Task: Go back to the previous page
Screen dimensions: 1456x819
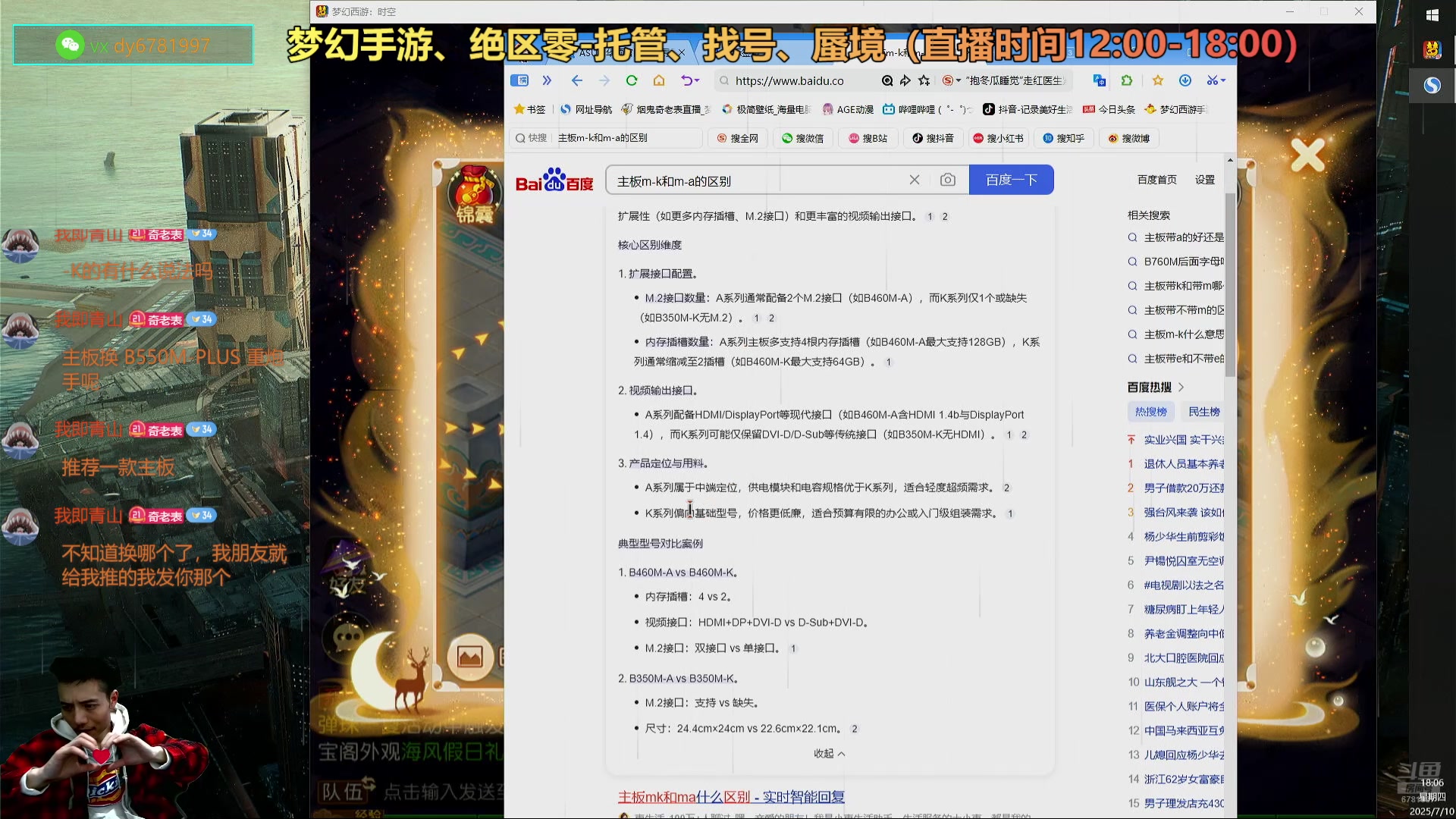Action: (577, 80)
